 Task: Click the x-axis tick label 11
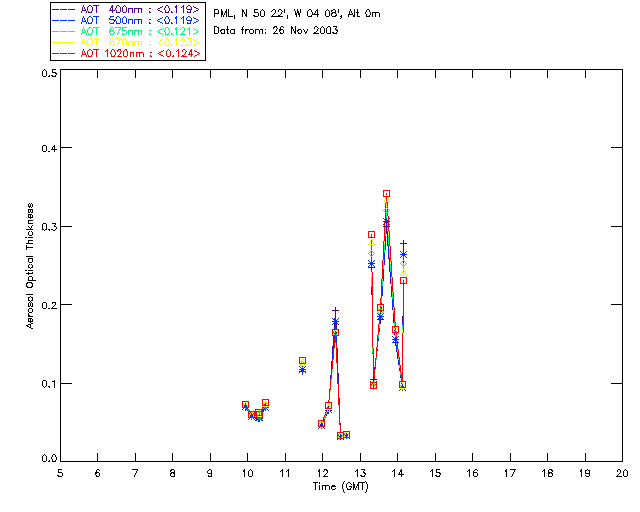(x=285, y=473)
